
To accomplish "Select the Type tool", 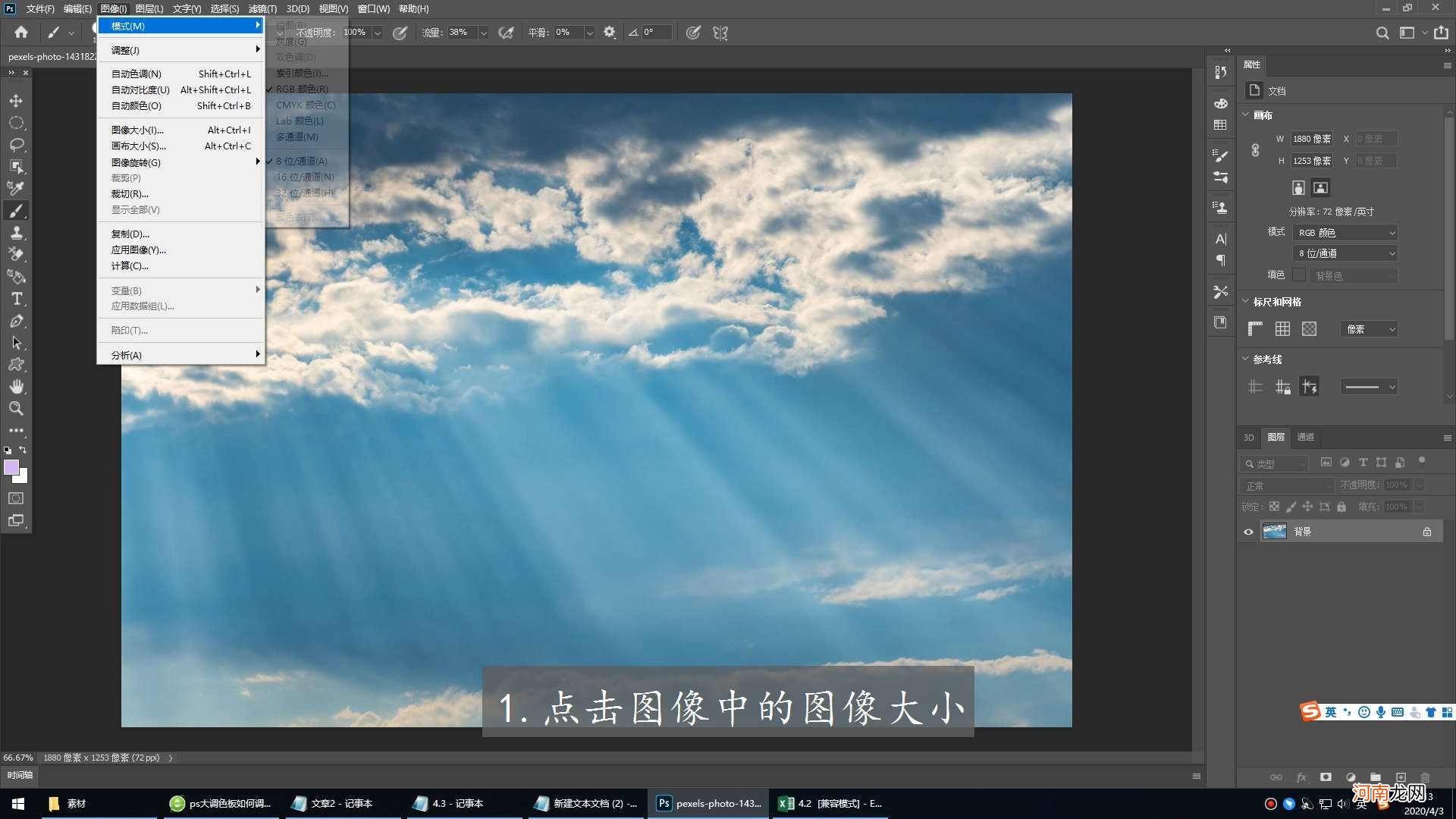I will click(16, 299).
